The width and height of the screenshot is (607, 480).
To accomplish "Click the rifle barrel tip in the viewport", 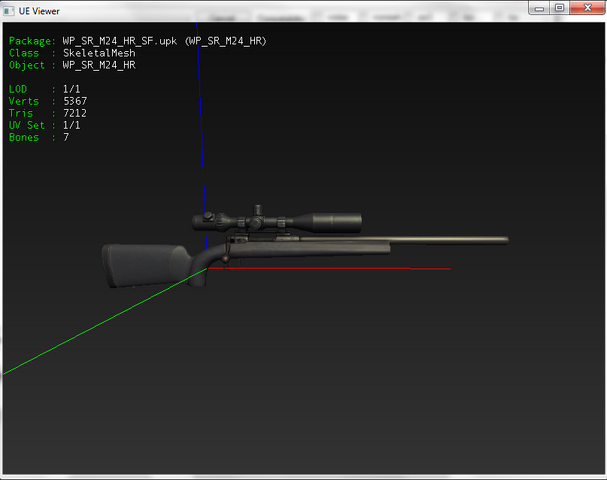I will 503,240.
